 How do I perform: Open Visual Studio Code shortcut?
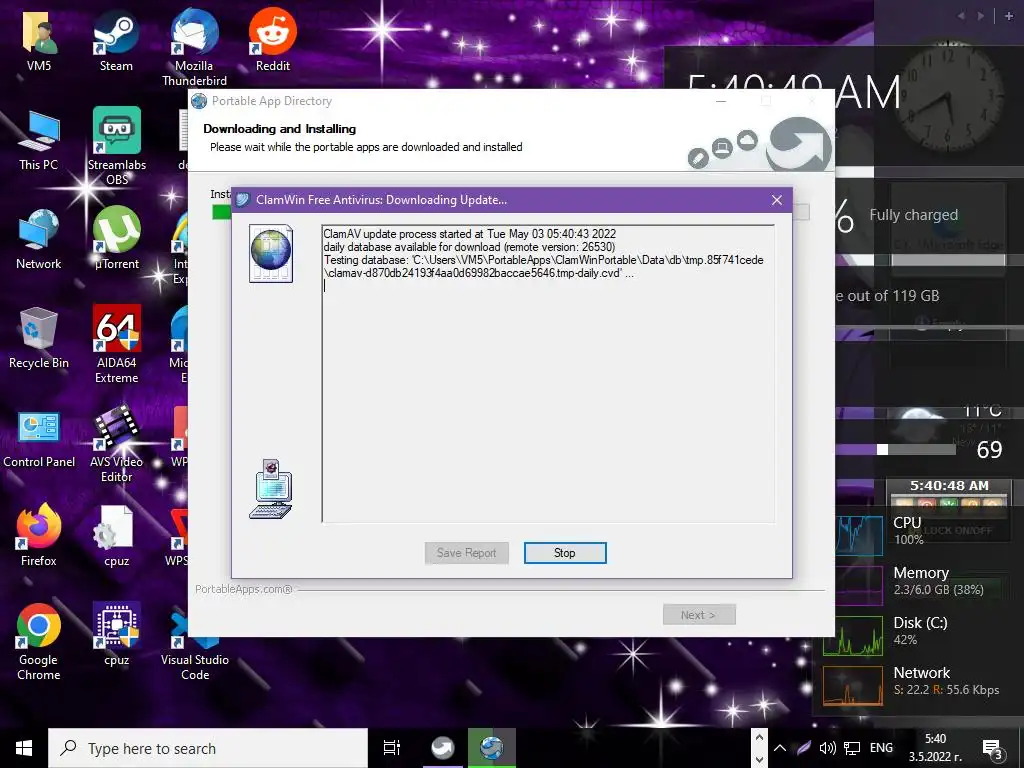pyautogui.click(x=195, y=647)
